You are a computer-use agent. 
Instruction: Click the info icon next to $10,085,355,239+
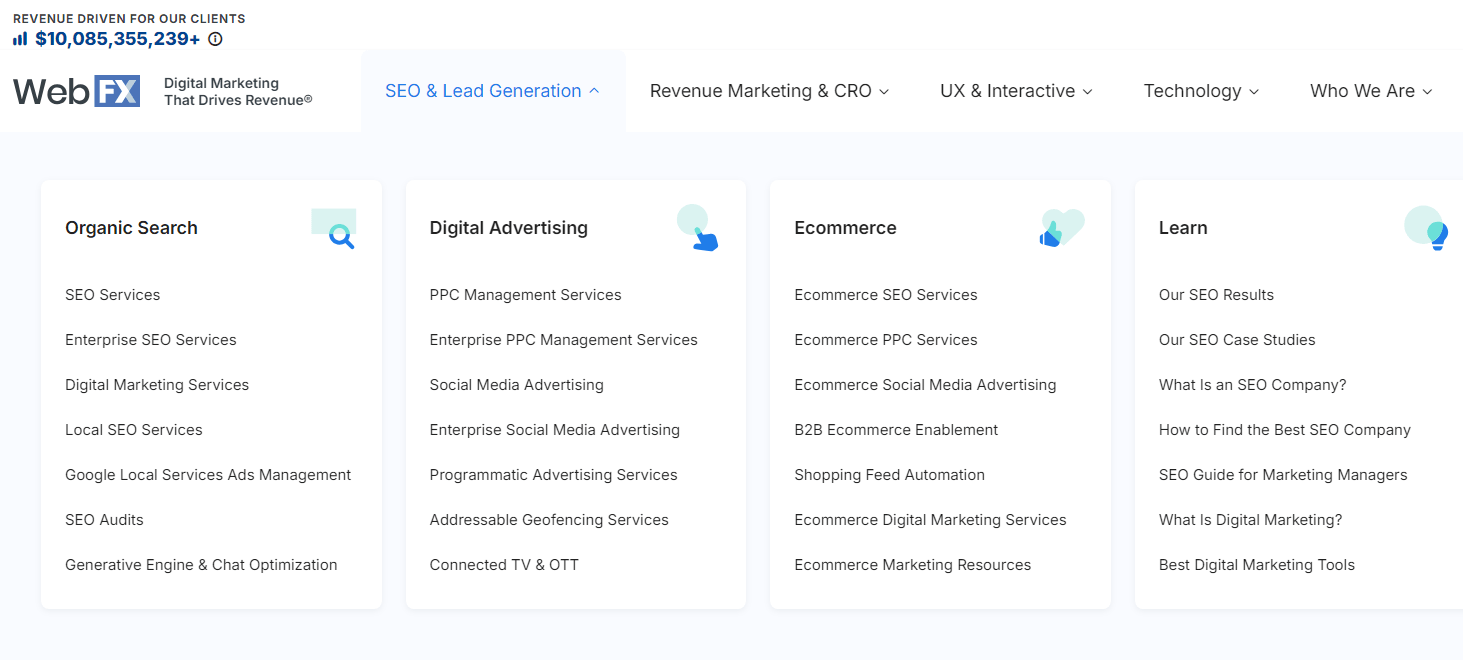[214, 39]
